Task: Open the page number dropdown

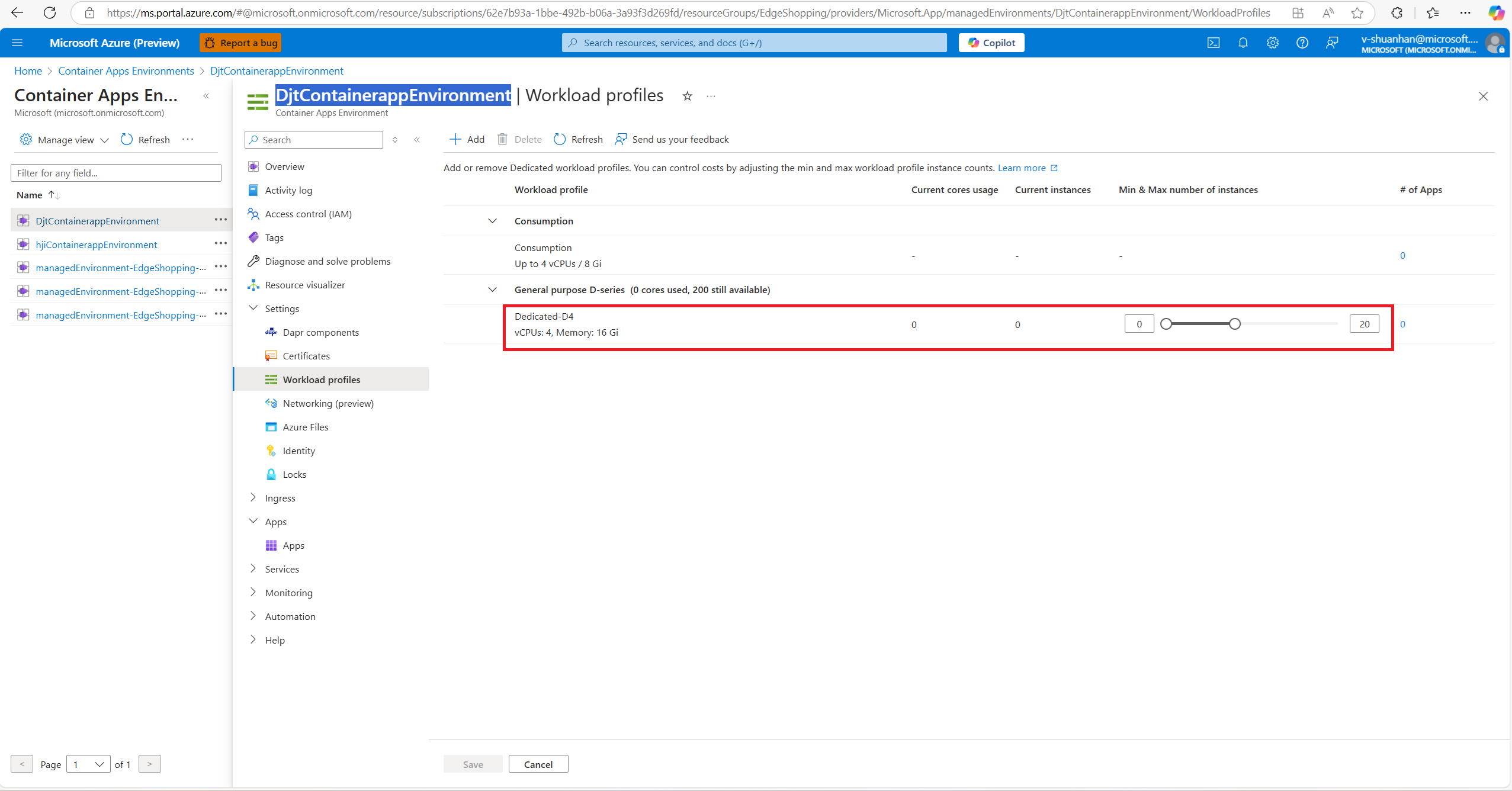Action: [x=89, y=764]
